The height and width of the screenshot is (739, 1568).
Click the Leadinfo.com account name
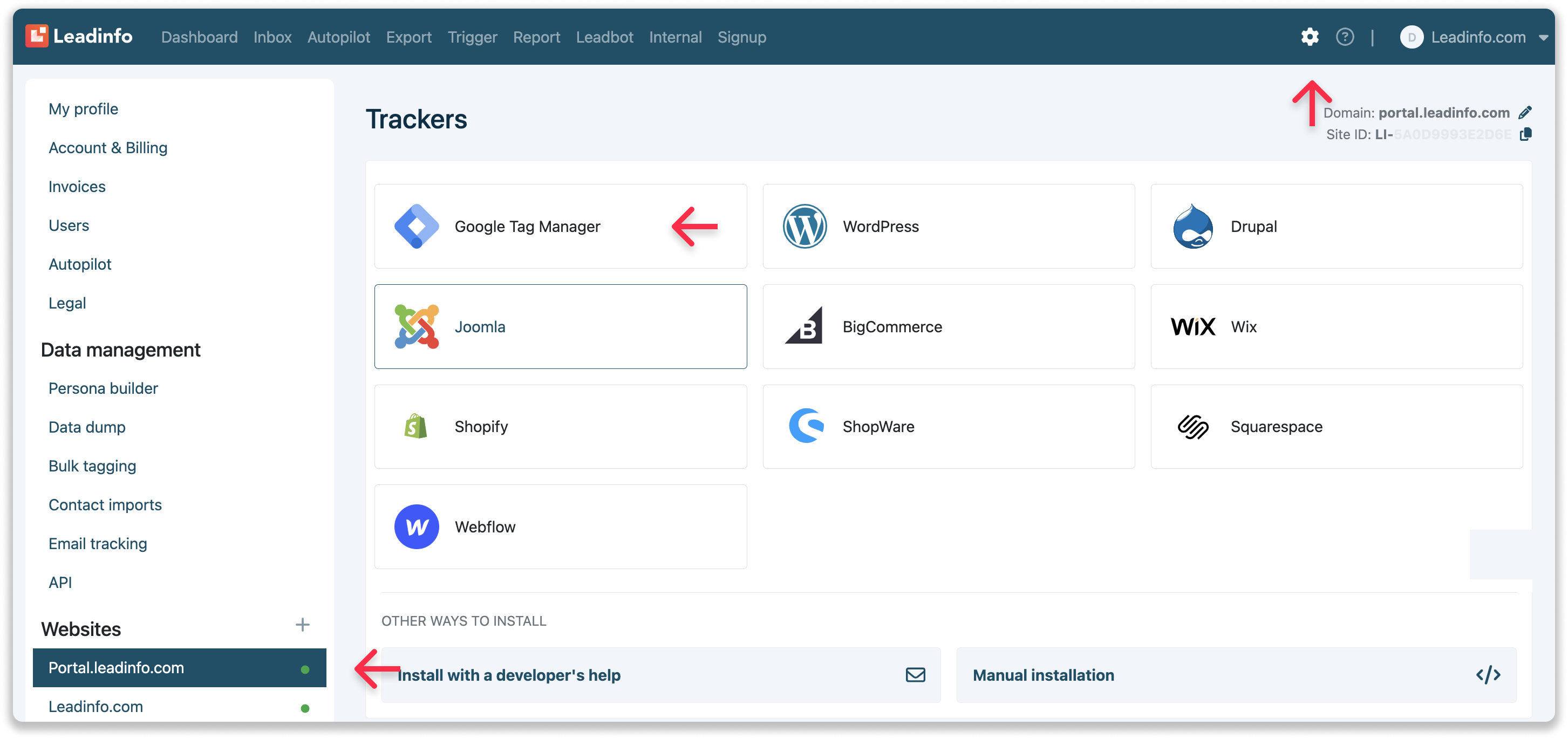1478,37
